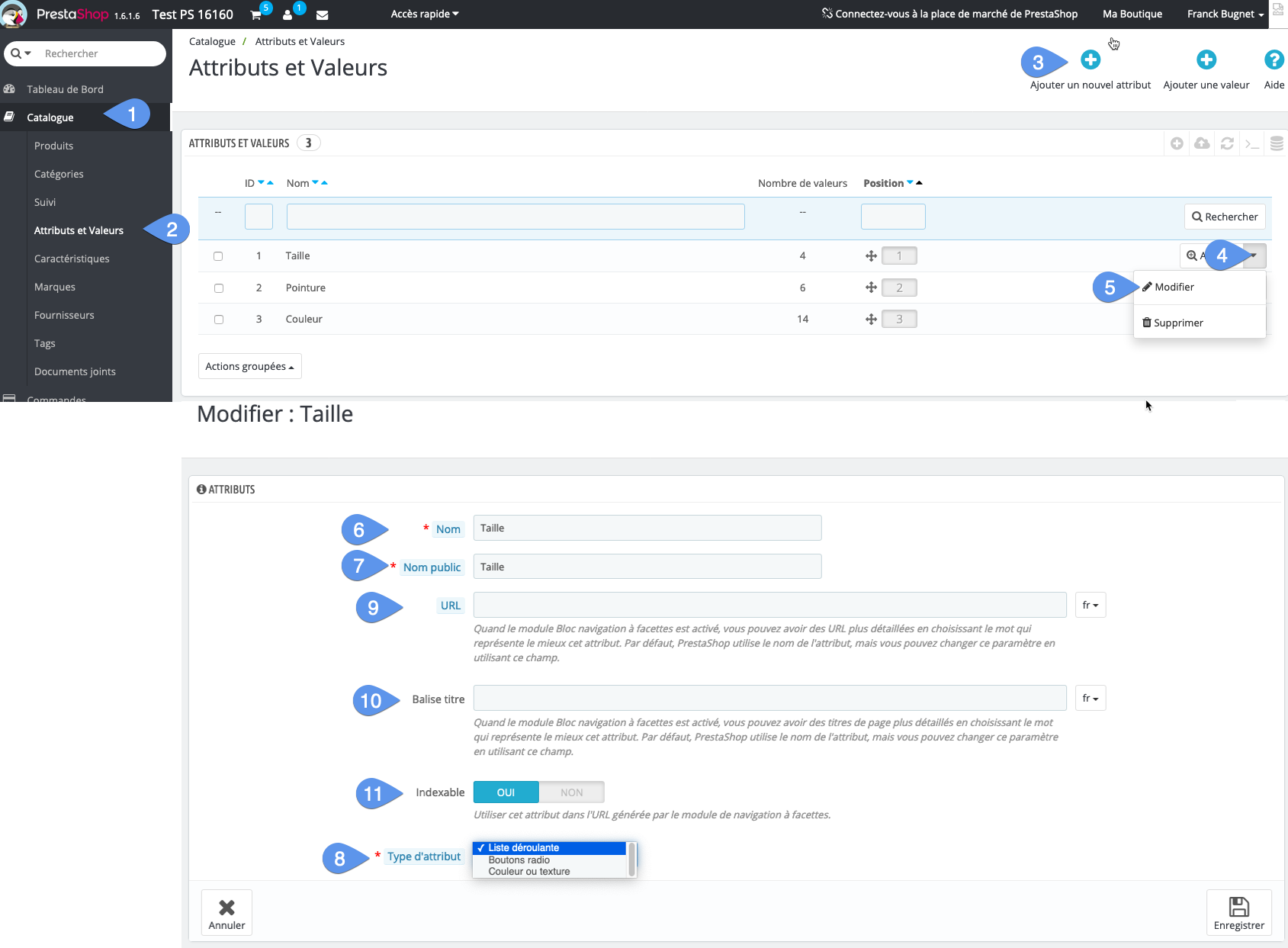The width and height of the screenshot is (1288, 948).
Task: Refresh the attributes list
Action: coord(1227,143)
